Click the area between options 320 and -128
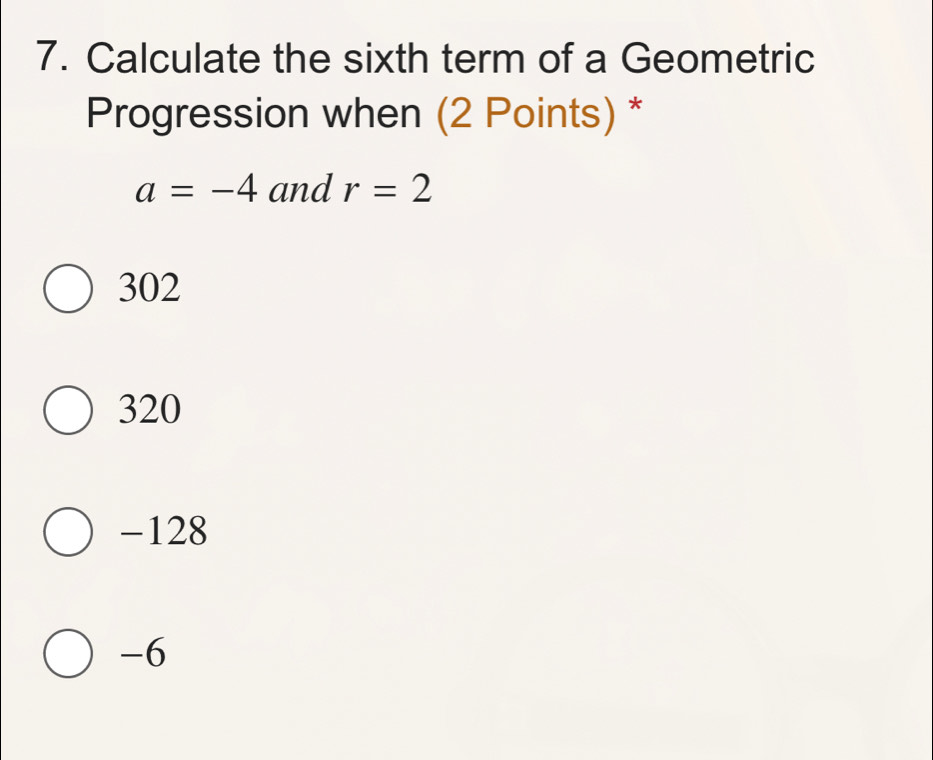933x760 pixels. 300,470
